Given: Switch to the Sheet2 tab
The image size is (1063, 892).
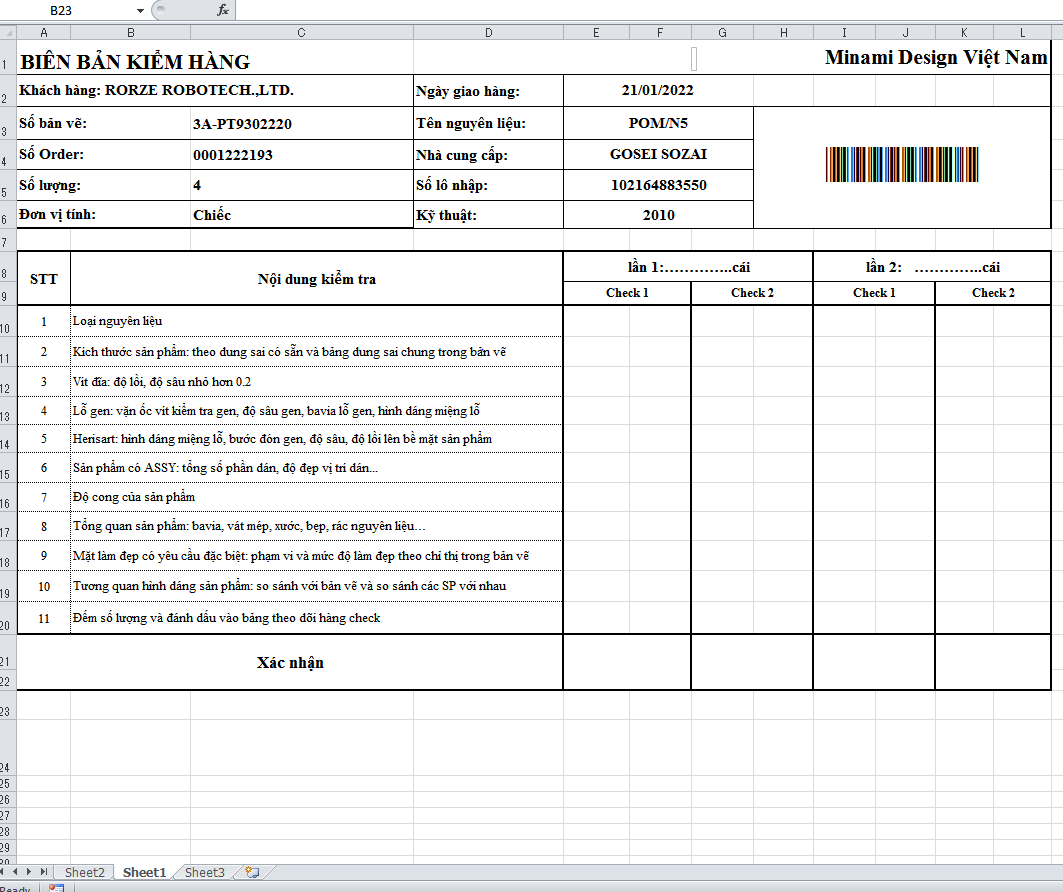Looking at the screenshot, I should tap(85, 872).
